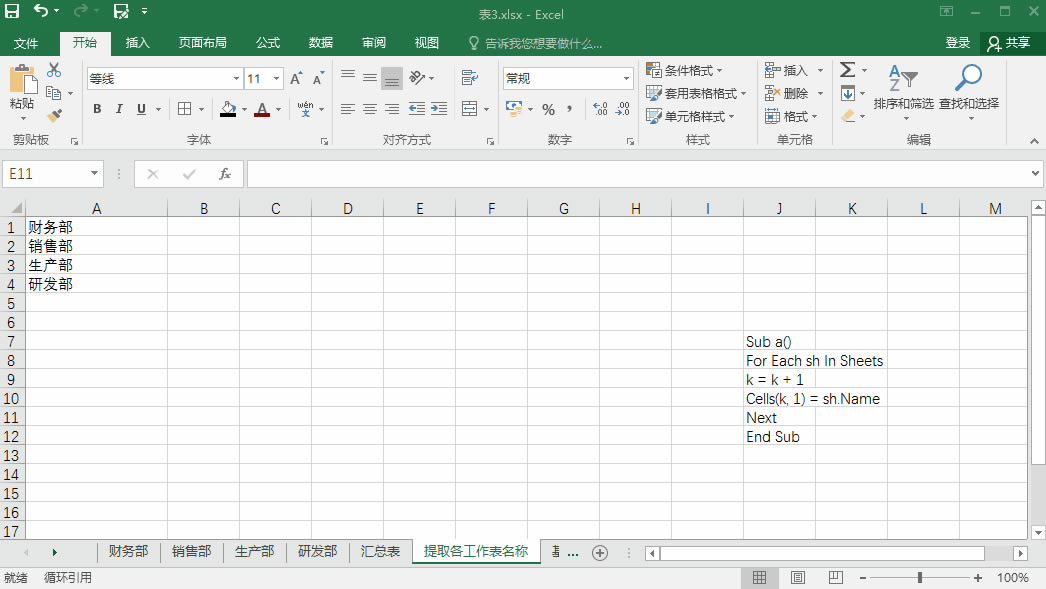Click the Comma Style icon
The image size is (1046, 589).
tap(569, 109)
